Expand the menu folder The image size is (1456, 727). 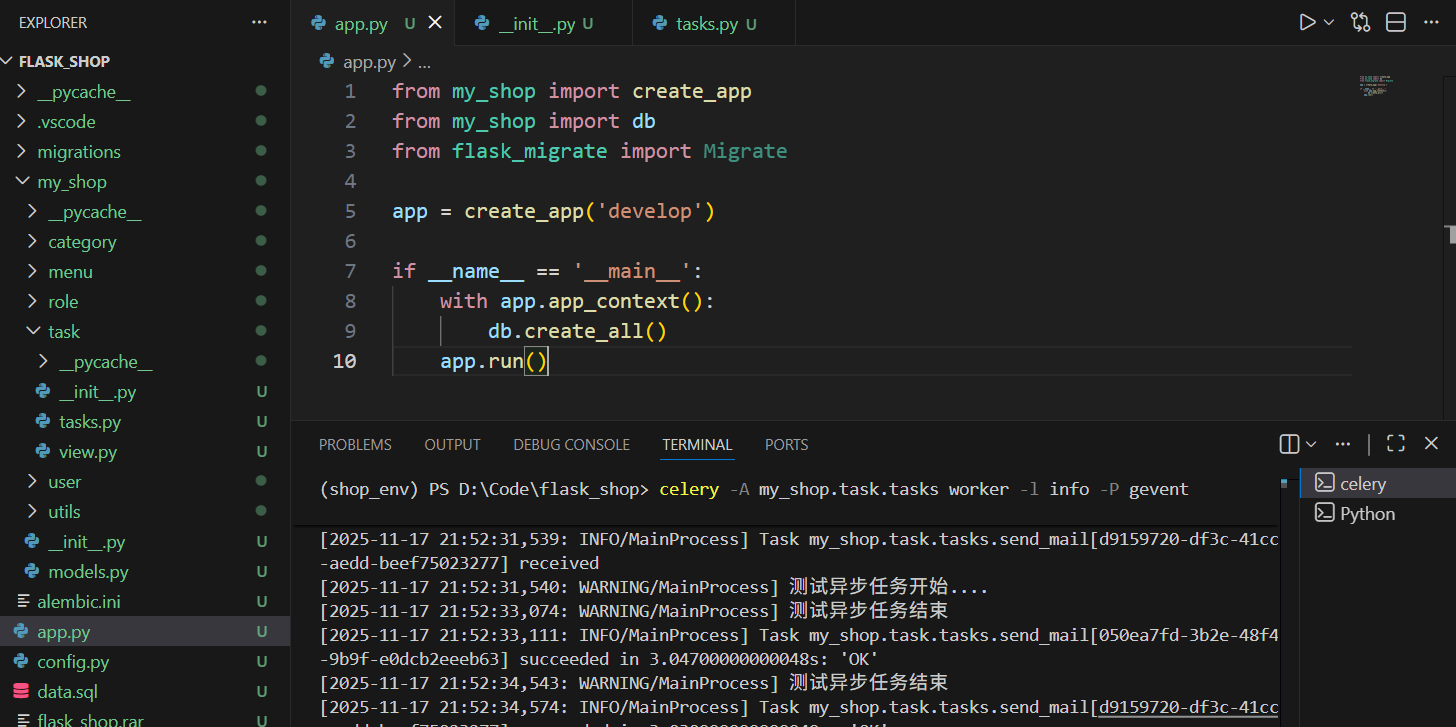[145, 272]
